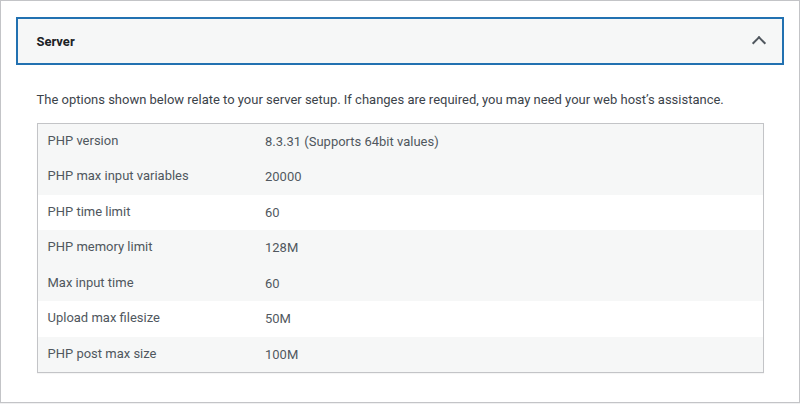Viewport: 800px width, 404px height.
Task: Select the 'Max input time' label
Action: click(x=90, y=283)
